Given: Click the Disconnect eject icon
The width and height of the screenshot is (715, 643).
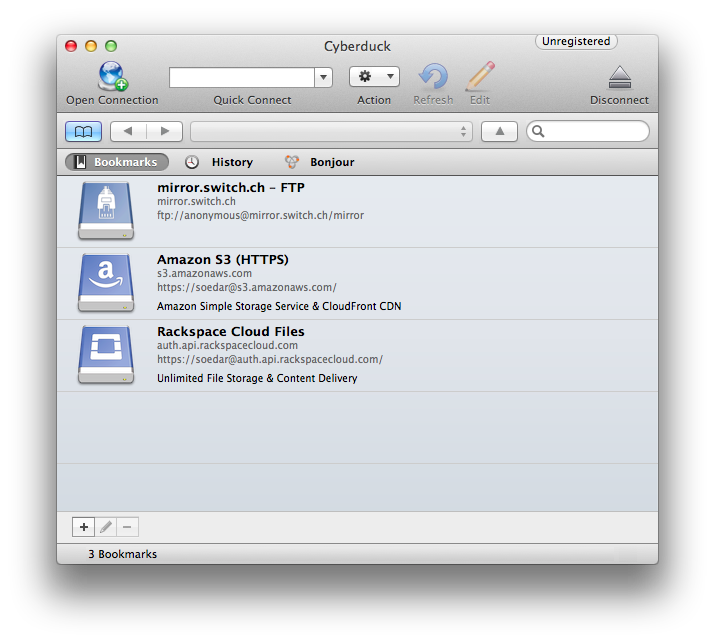Looking at the screenshot, I should [x=620, y=77].
